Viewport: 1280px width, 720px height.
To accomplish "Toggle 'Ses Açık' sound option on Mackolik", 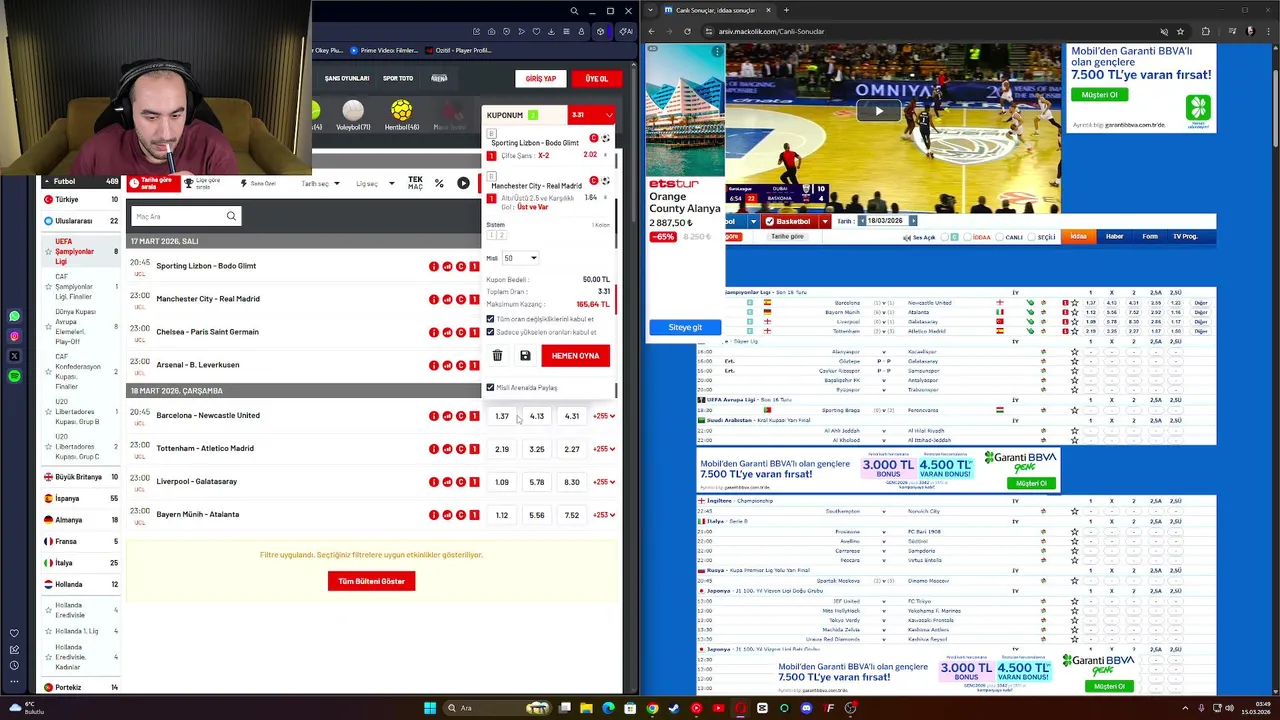I will click(x=919, y=237).
